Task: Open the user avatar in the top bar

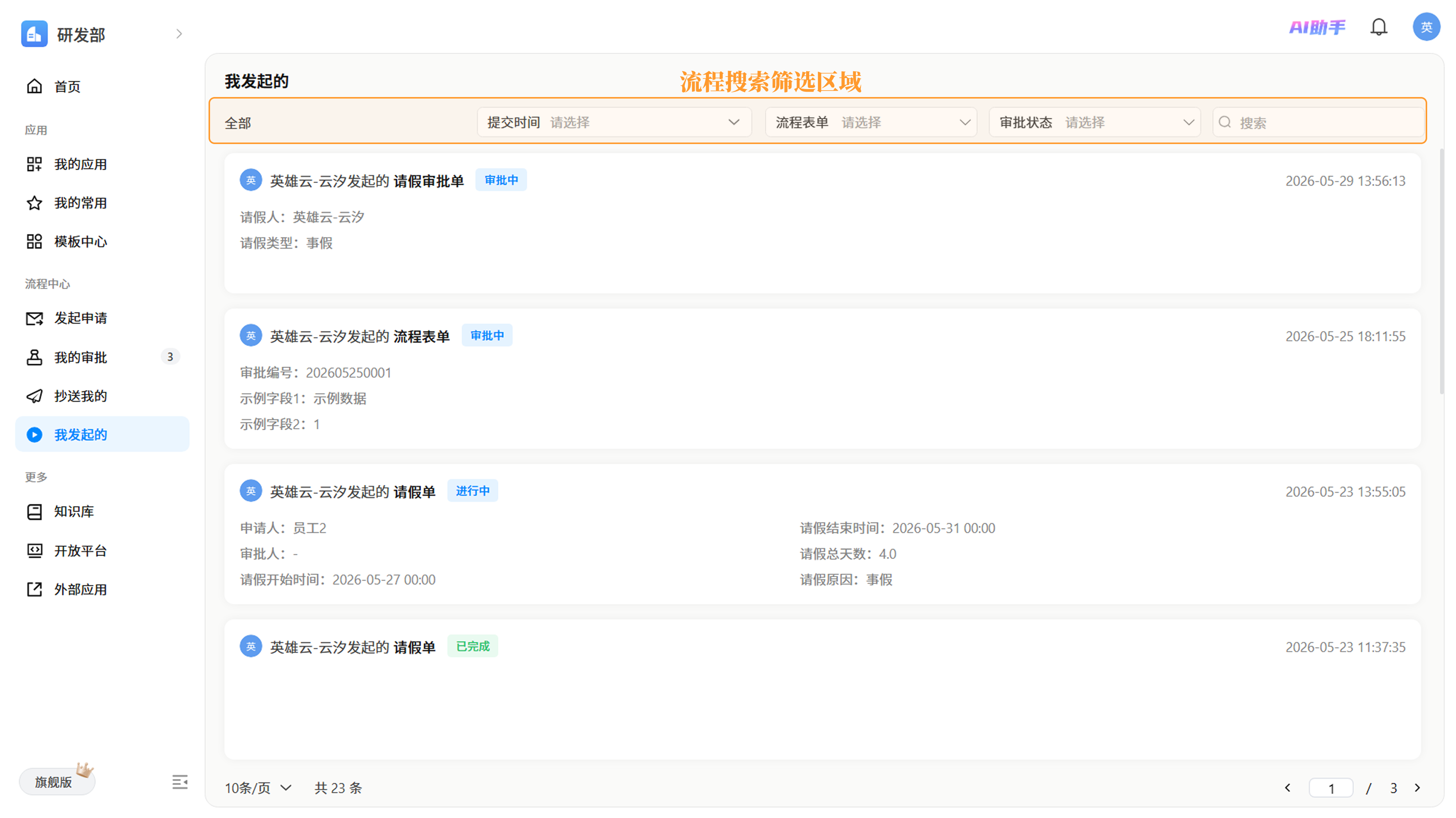Action: click(1426, 27)
